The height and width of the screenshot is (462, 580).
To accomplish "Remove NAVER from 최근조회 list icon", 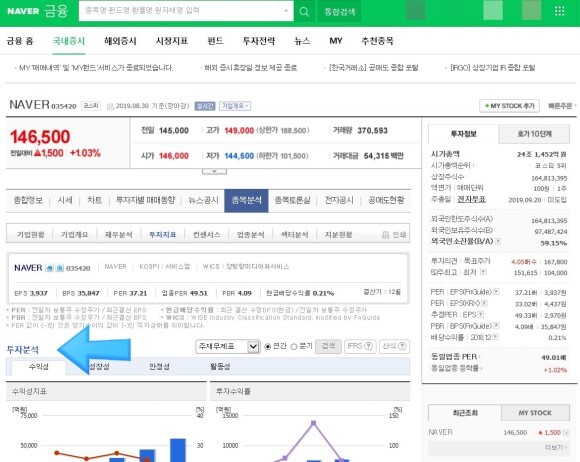I will (x=566, y=432).
